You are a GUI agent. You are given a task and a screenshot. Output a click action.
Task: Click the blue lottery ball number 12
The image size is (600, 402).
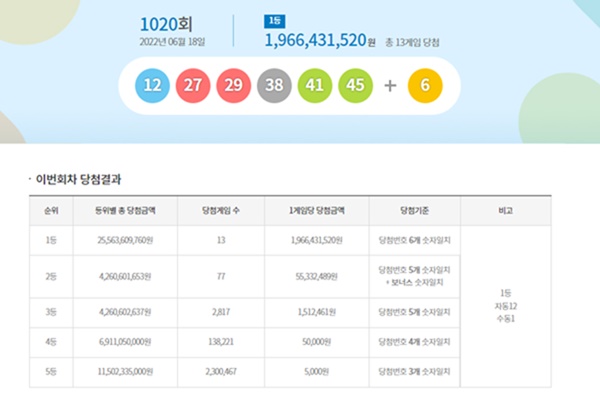tap(152, 86)
